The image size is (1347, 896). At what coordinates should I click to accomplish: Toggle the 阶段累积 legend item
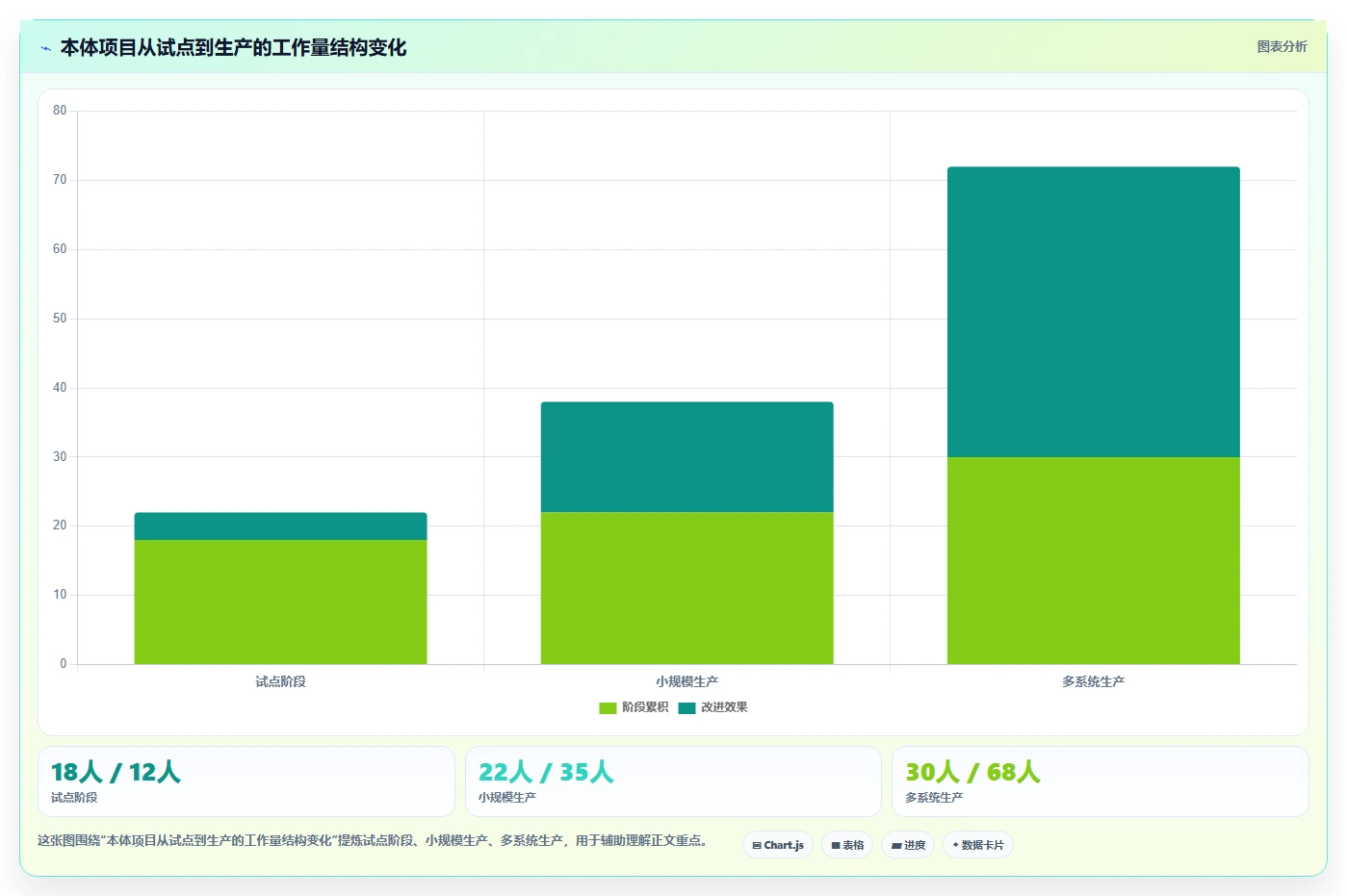(x=634, y=707)
